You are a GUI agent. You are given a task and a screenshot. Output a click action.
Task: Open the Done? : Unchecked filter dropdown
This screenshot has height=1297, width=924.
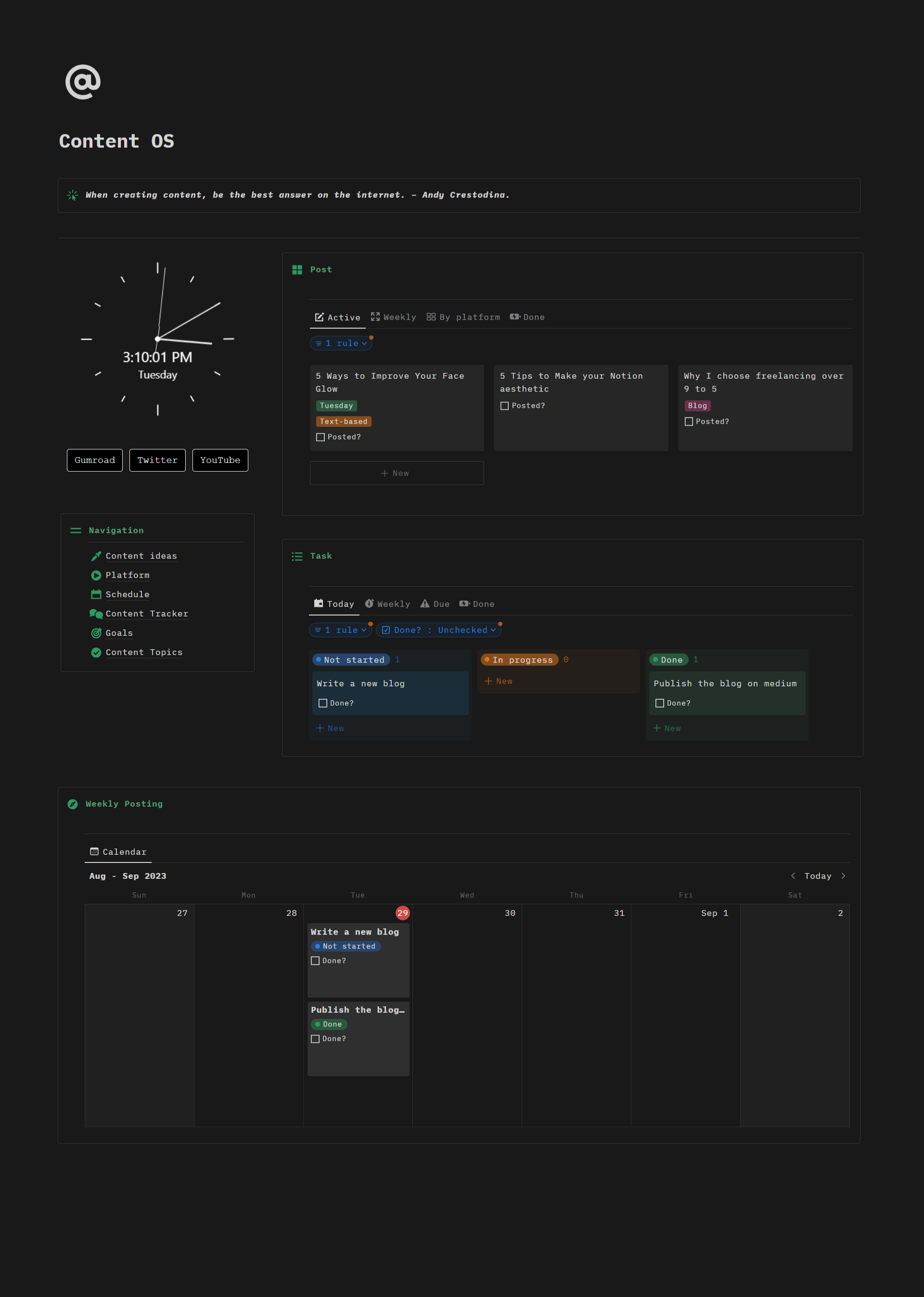click(x=439, y=629)
